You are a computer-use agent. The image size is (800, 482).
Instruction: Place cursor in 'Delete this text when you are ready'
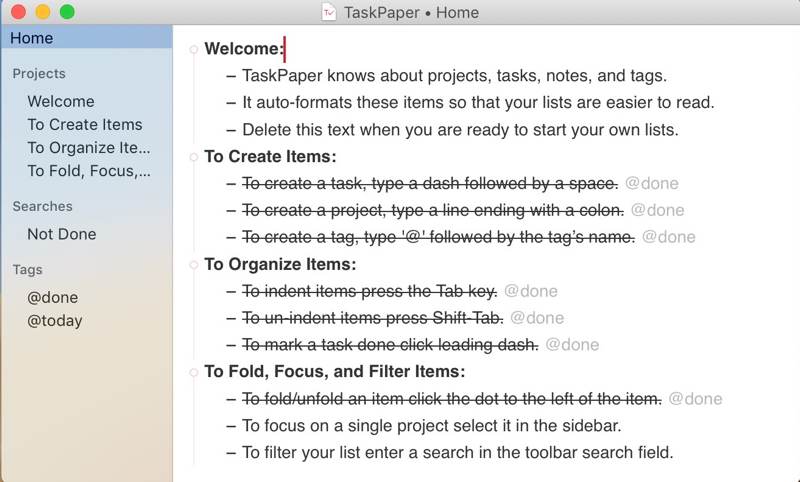click(461, 130)
